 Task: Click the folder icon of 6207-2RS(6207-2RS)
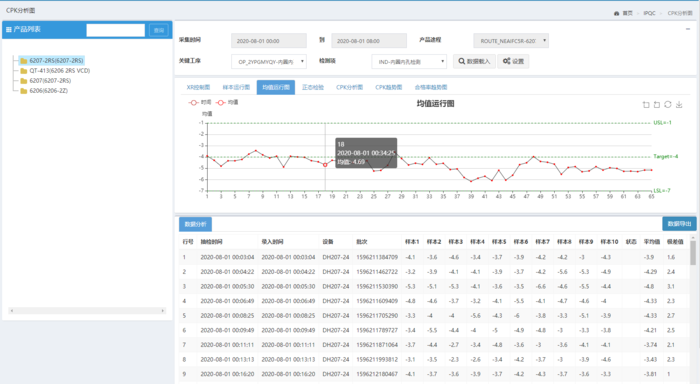click(24, 61)
